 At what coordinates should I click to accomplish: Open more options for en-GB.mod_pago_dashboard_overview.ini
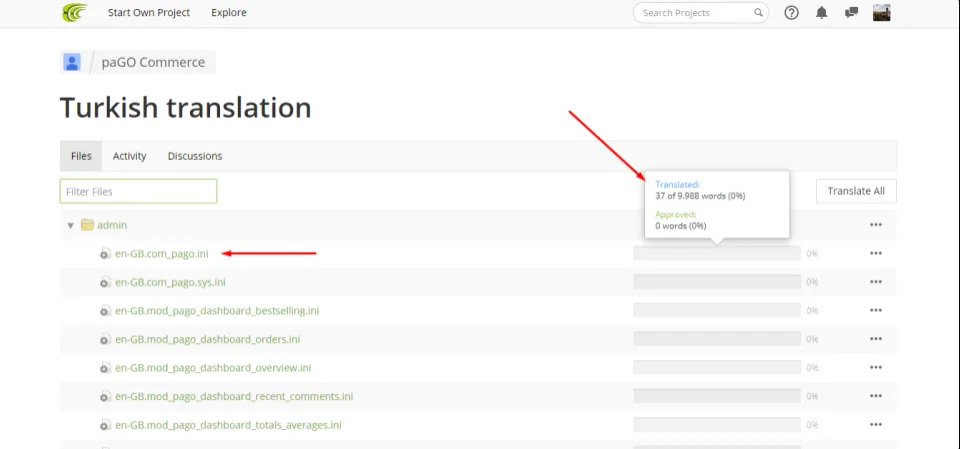coord(876,368)
